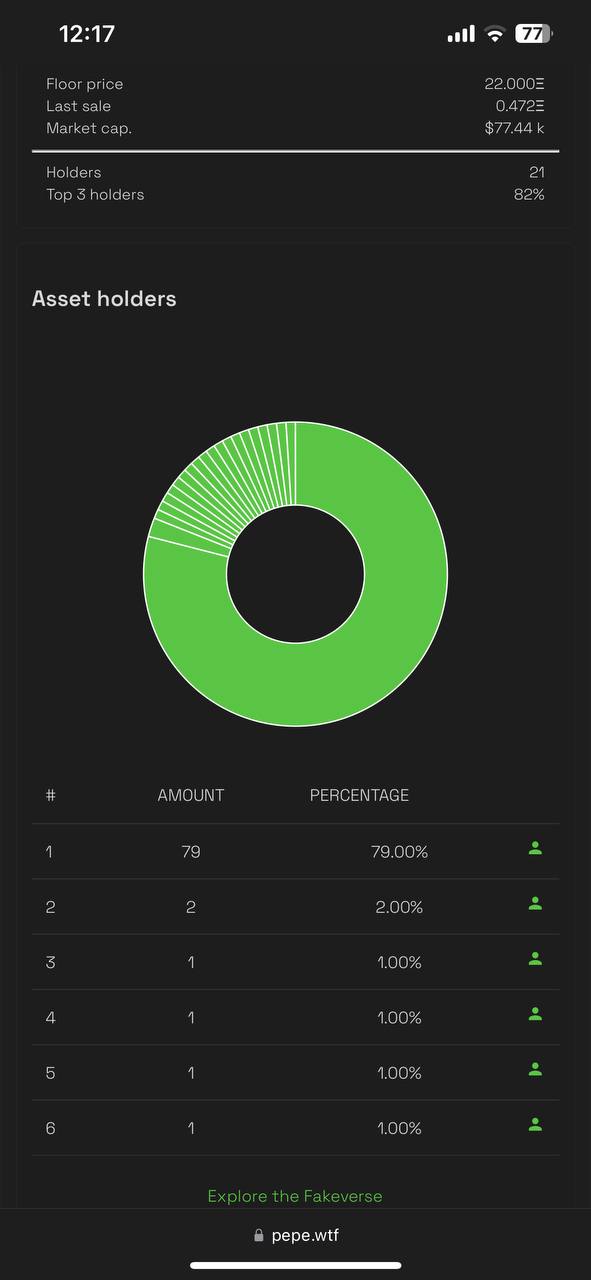Tap the cellular signal bars icon

pyautogui.click(x=461, y=35)
